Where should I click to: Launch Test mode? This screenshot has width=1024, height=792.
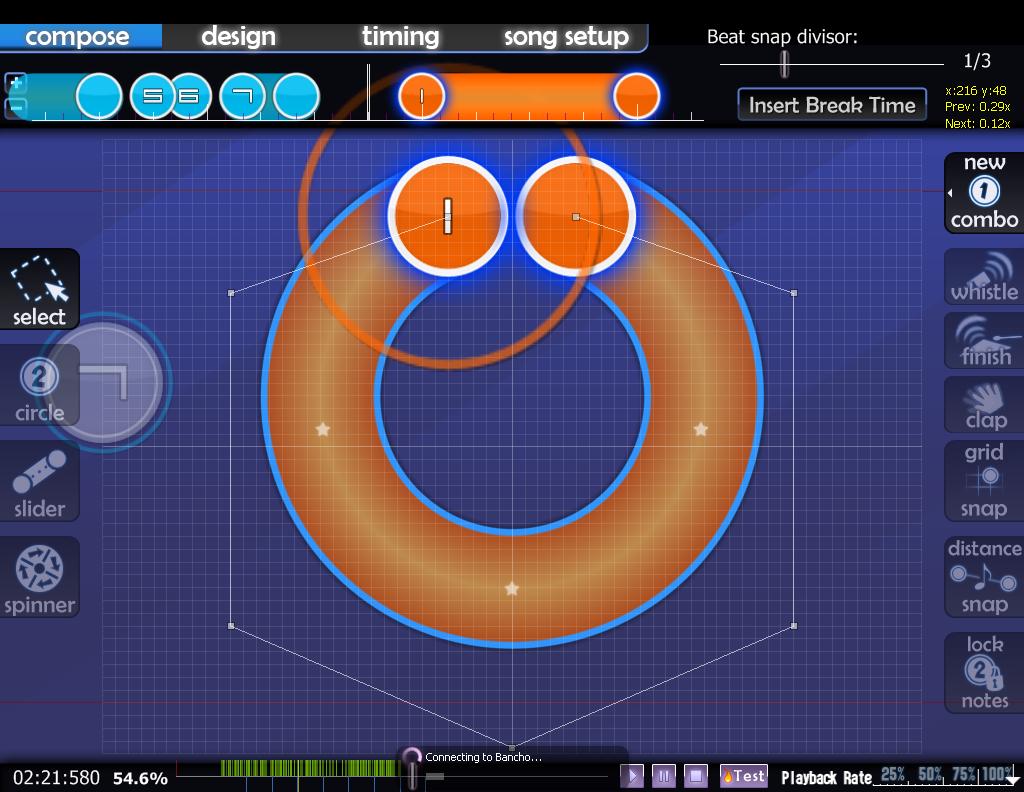[743, 776]
